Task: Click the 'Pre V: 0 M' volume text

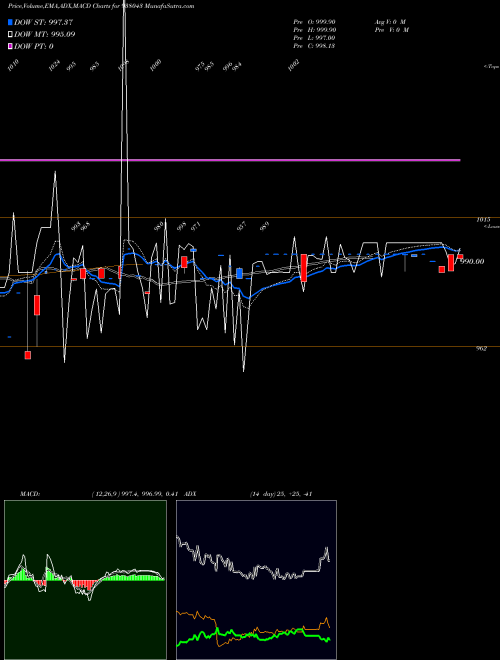Action: (x=392, y=29)
